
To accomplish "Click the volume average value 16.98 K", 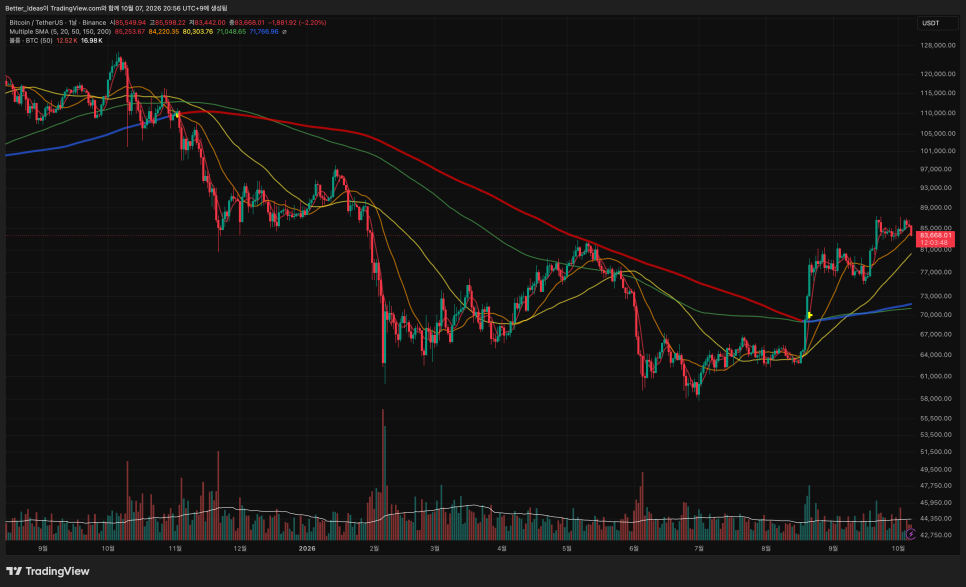I will [92, 41].
